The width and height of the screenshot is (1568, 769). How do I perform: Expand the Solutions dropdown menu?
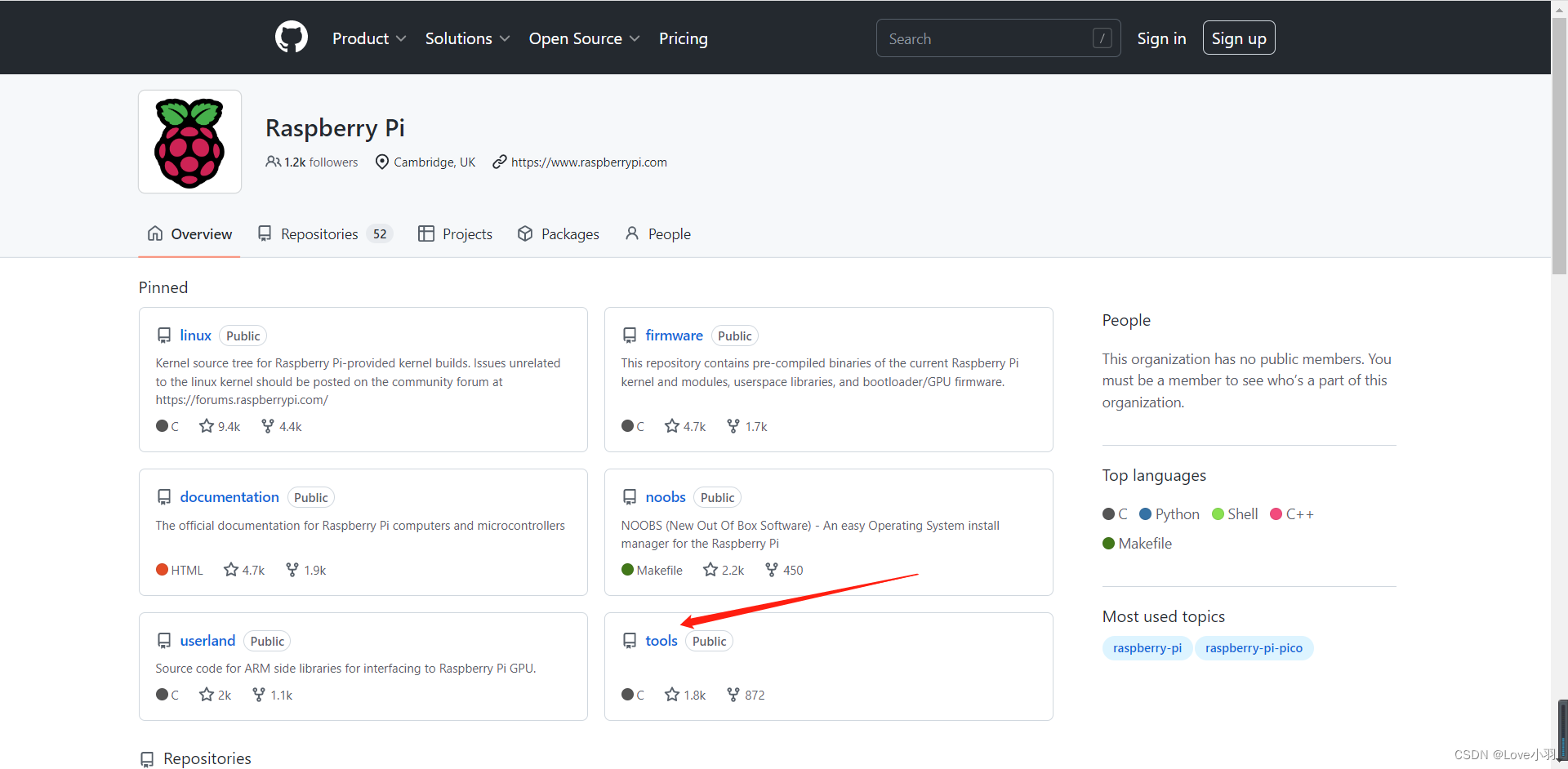click(467, 38)
